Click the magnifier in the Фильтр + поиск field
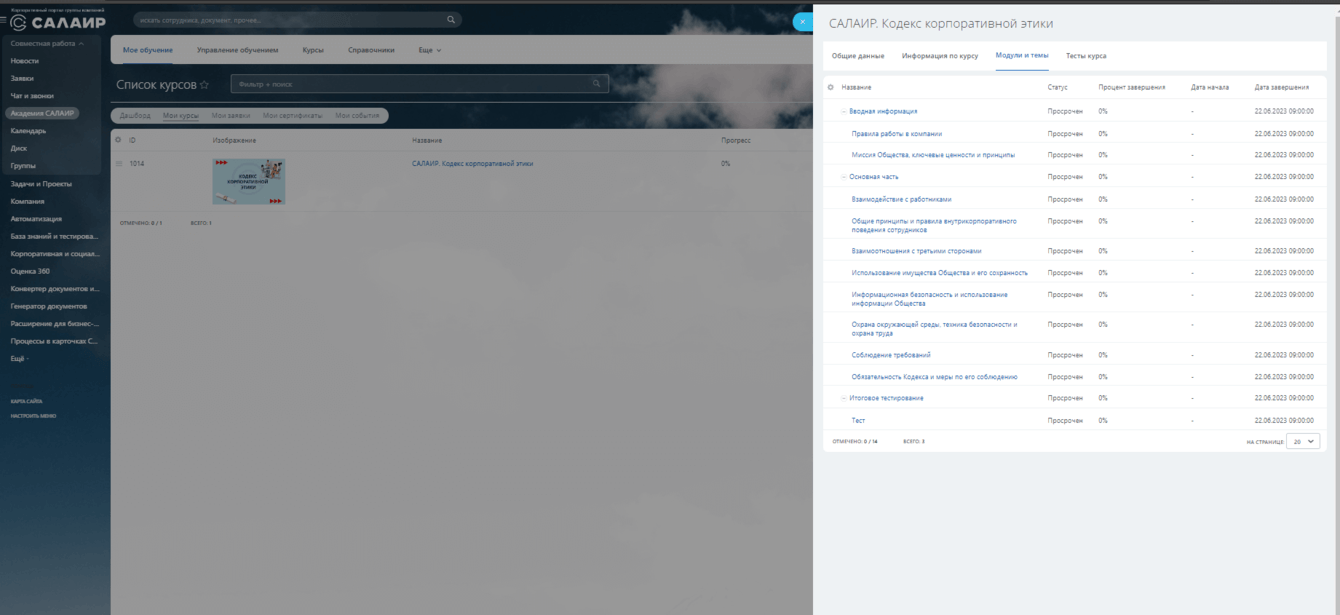 [597, 84]
